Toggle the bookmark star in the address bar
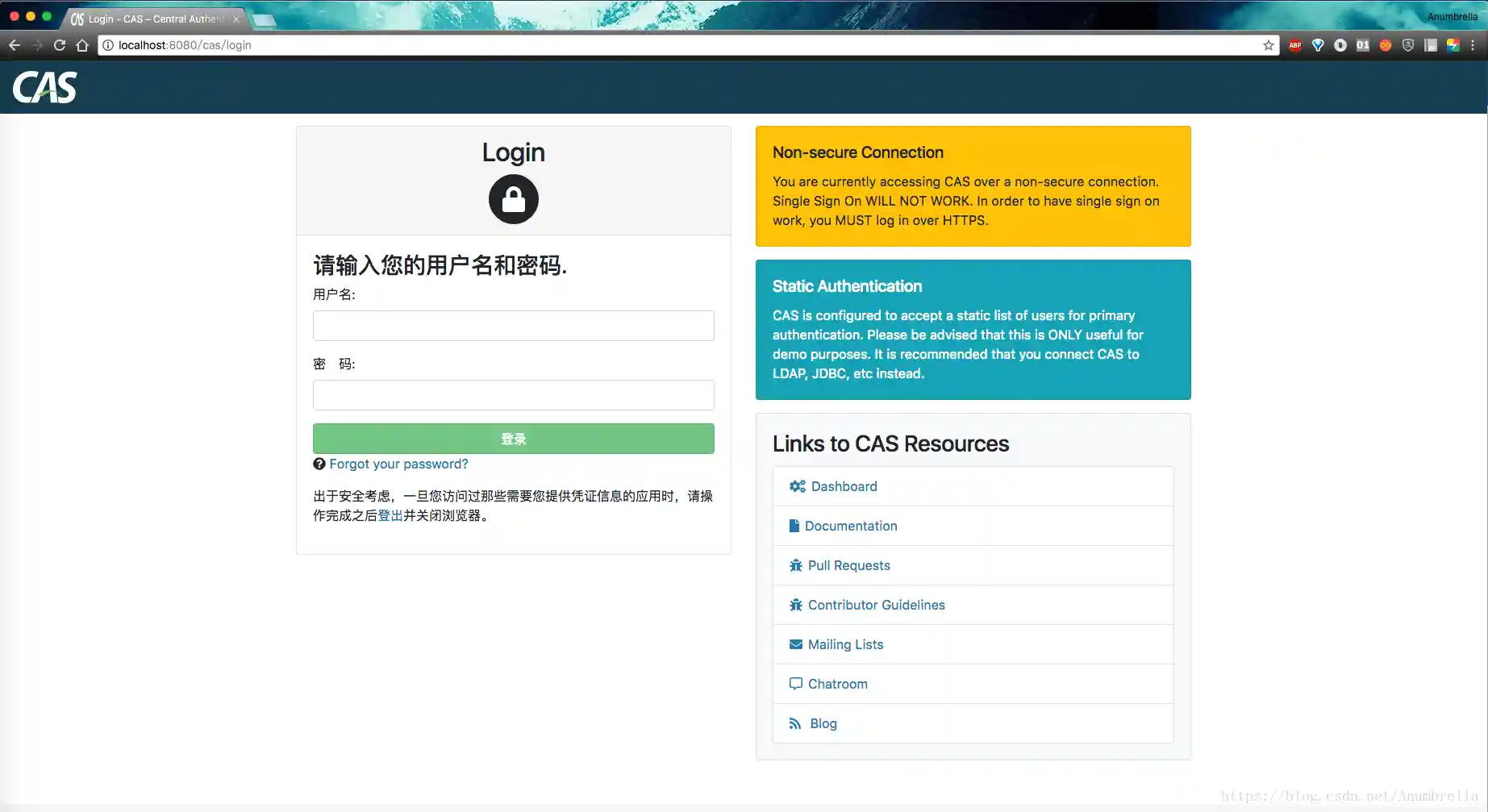 pos(1267,46)
